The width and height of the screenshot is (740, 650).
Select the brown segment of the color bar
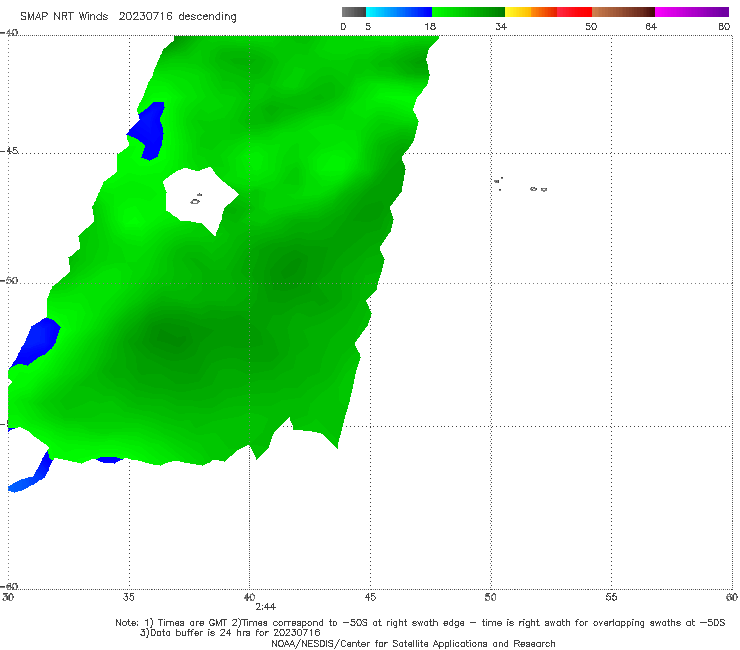623,12
